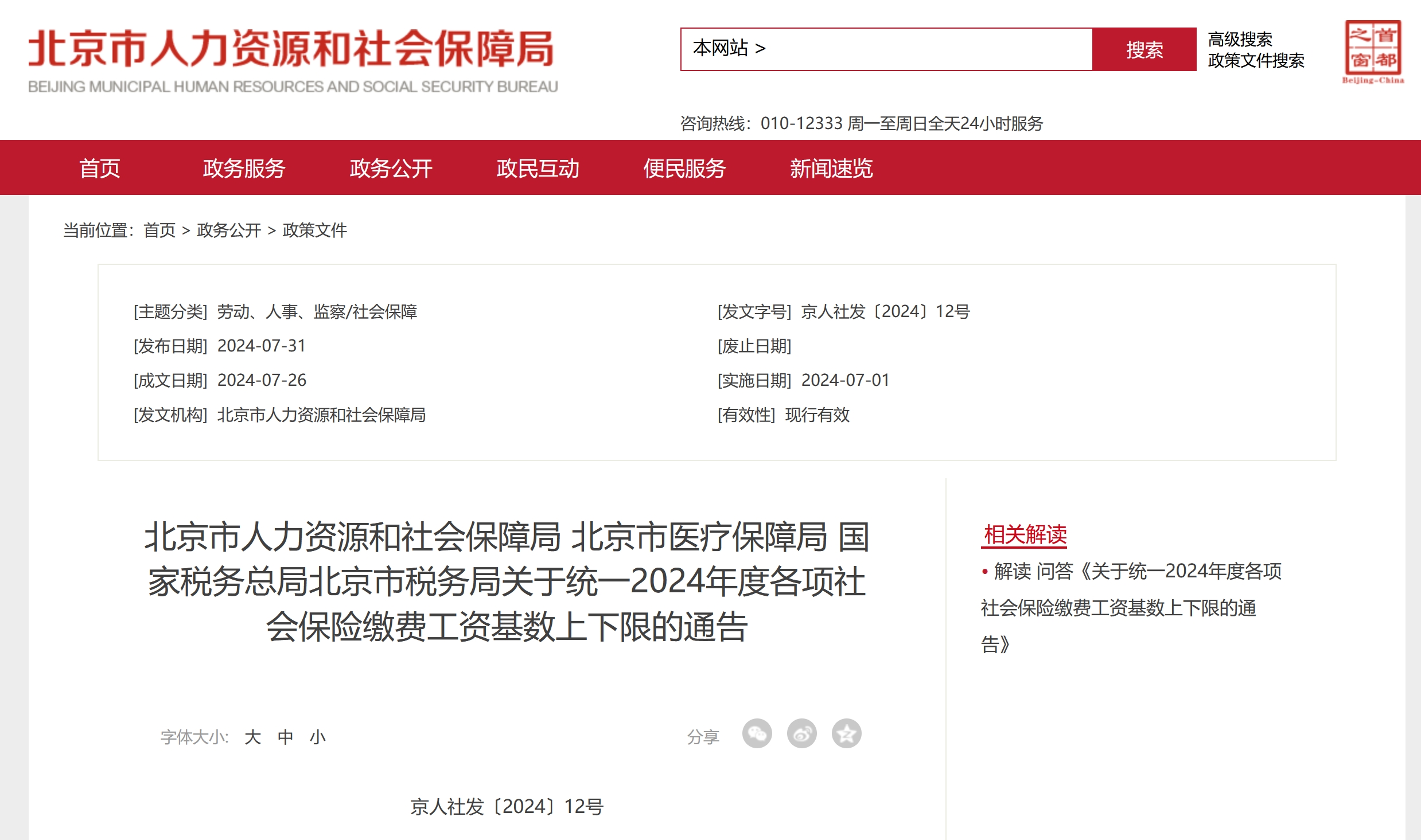This screenshot has height=840, width=1421.
Task: Open the related 解读 问答 article link
Action: 1131,607
